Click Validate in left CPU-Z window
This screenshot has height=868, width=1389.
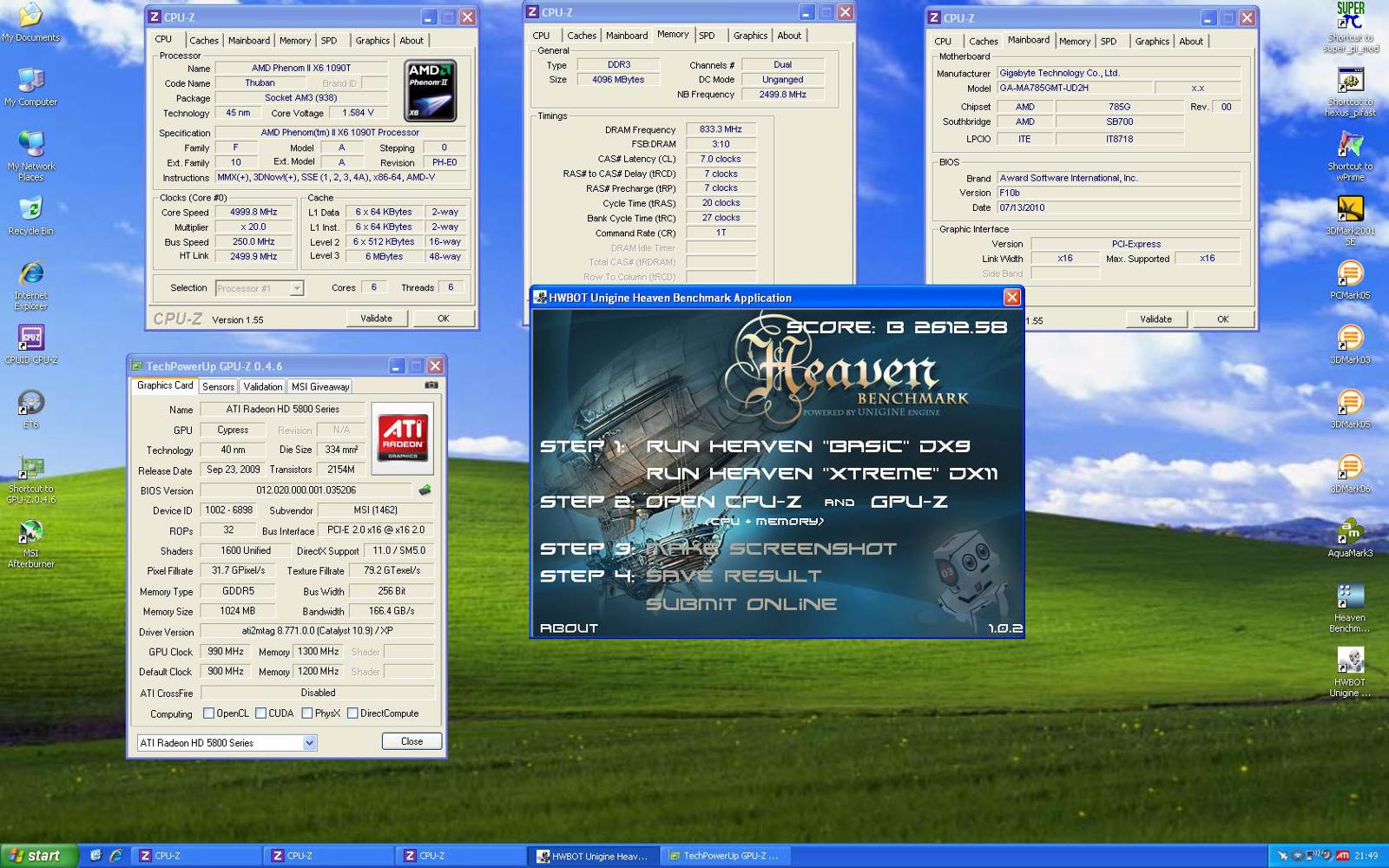pos(376,319)
